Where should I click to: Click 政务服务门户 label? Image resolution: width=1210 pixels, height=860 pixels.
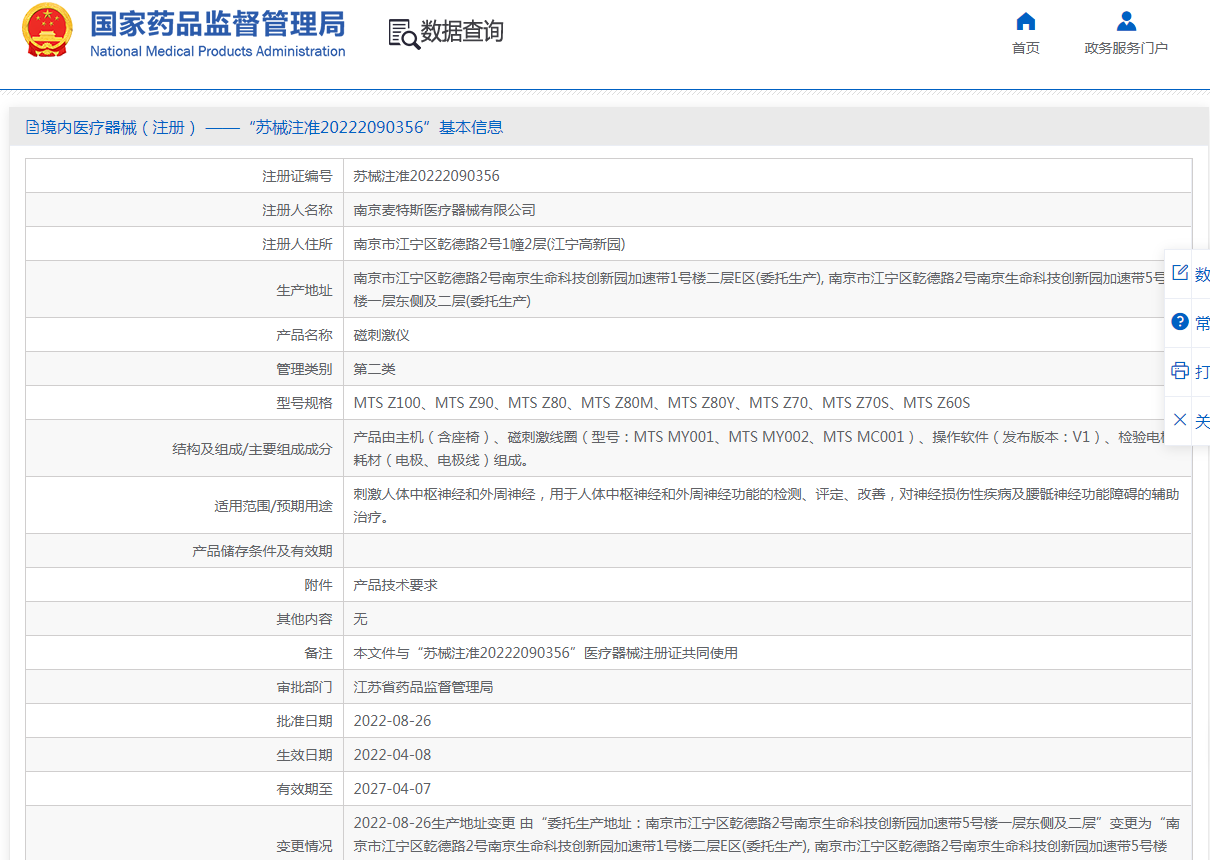(x=1126, y=48)
